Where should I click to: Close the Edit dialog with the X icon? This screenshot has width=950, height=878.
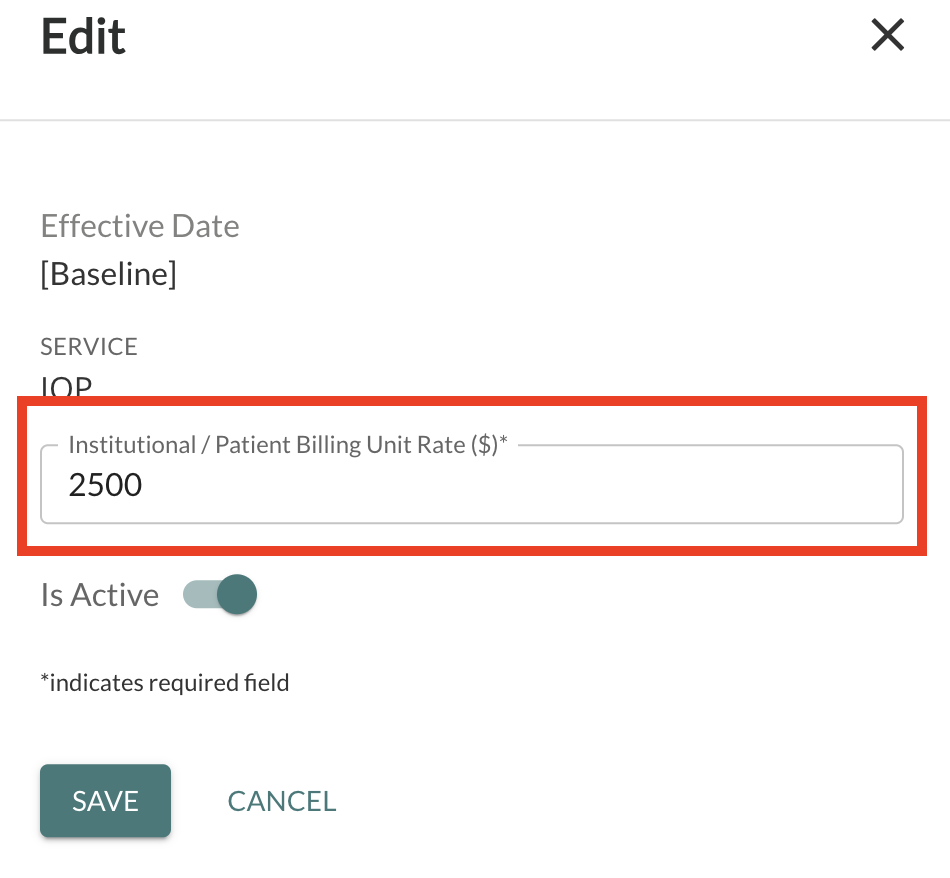click(x=887, y=36)
